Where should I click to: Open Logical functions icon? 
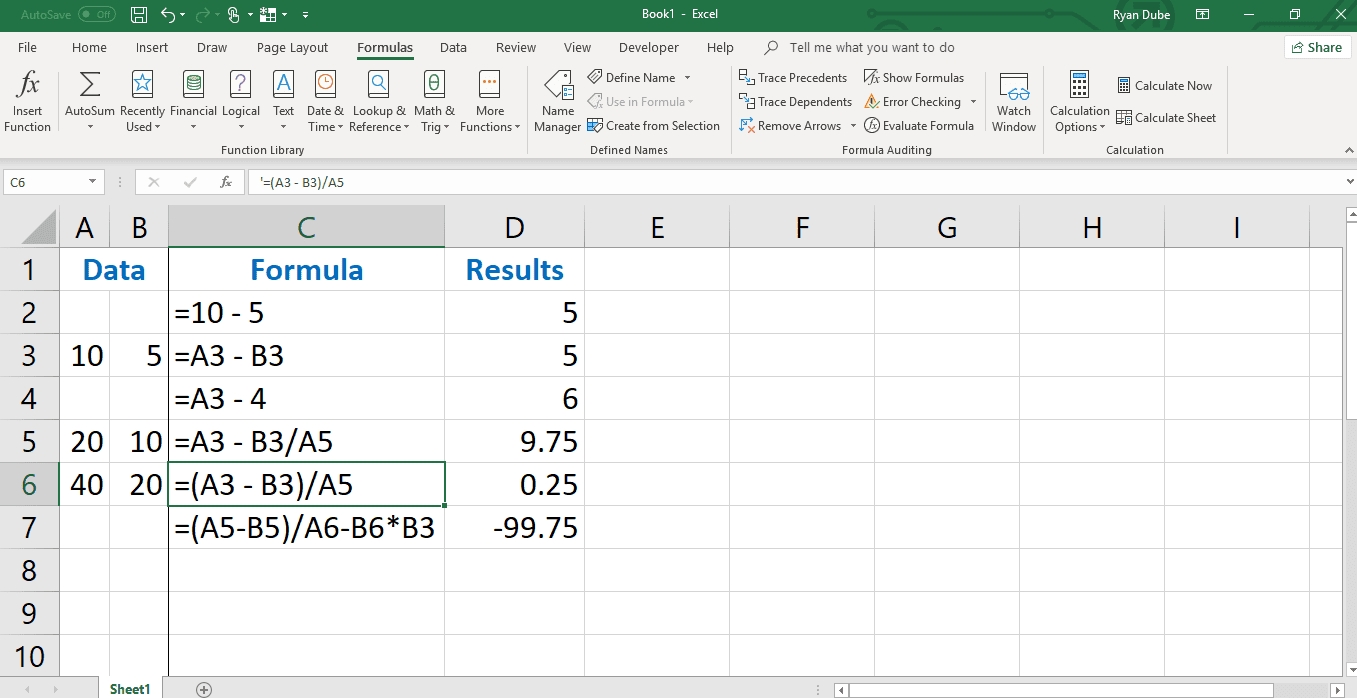click(x=240, y=84)
